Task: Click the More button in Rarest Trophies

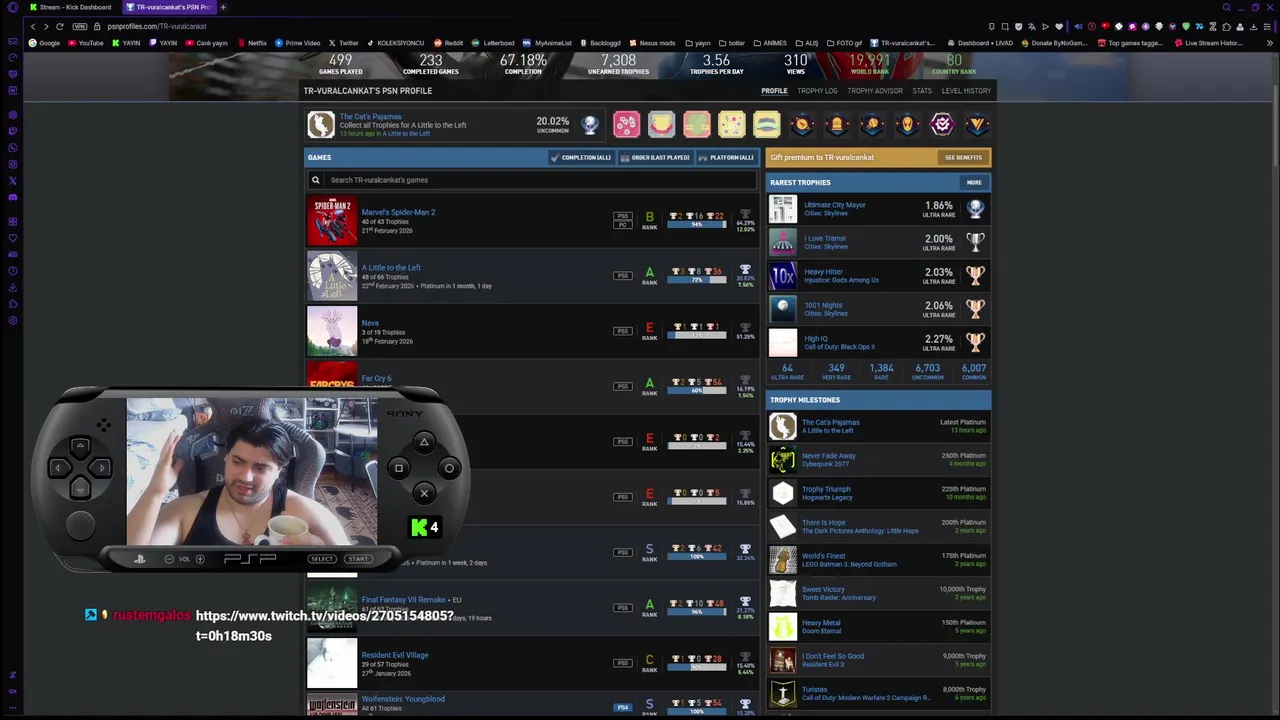Action: click(974, 183)
